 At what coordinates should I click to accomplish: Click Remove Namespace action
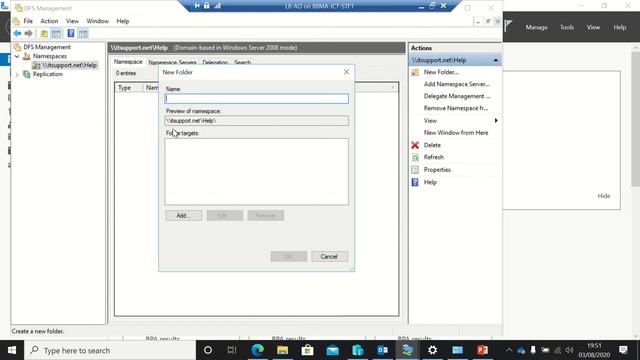(456, 108)
